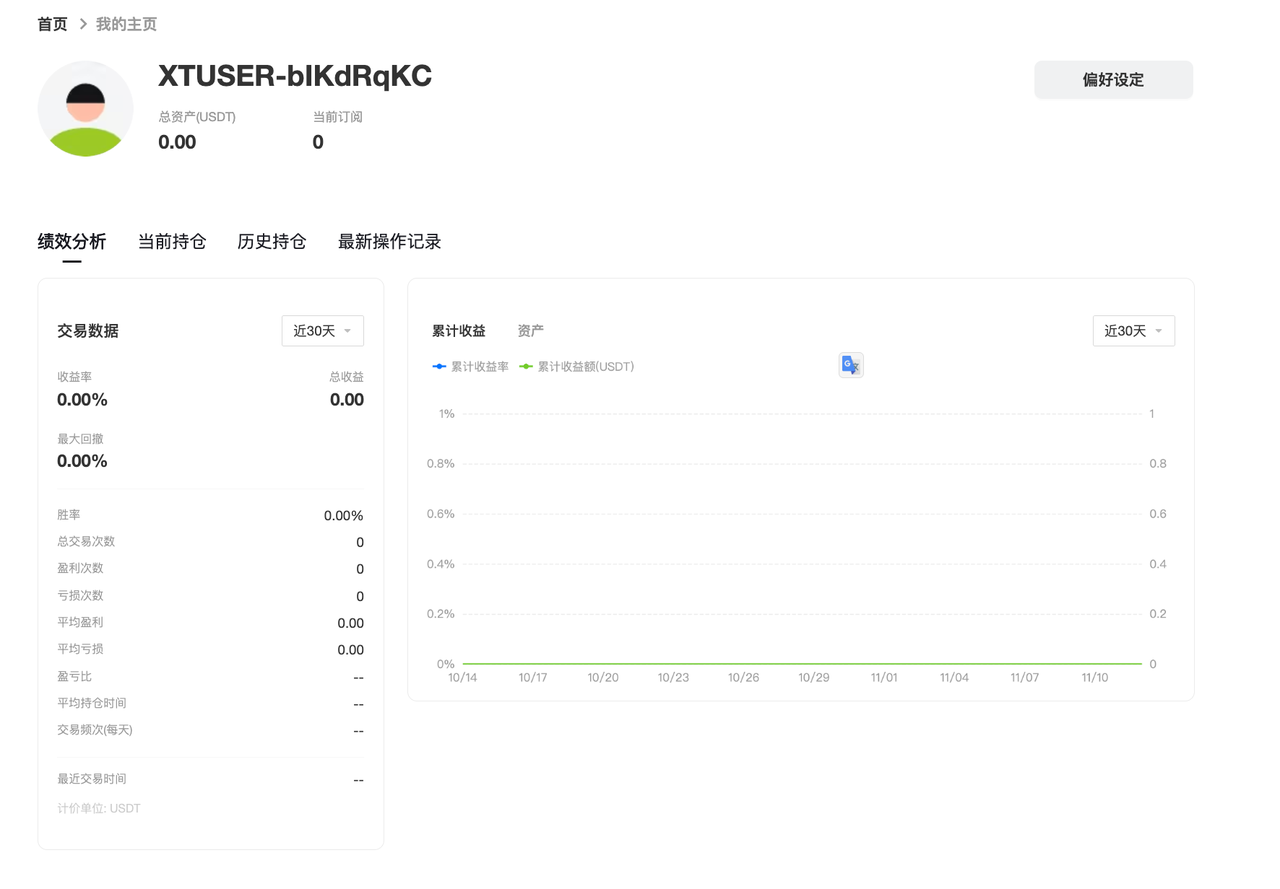1280x889 pixels.
Task: Switch to the 绩效分析 tab
Action: click(72, 242)
